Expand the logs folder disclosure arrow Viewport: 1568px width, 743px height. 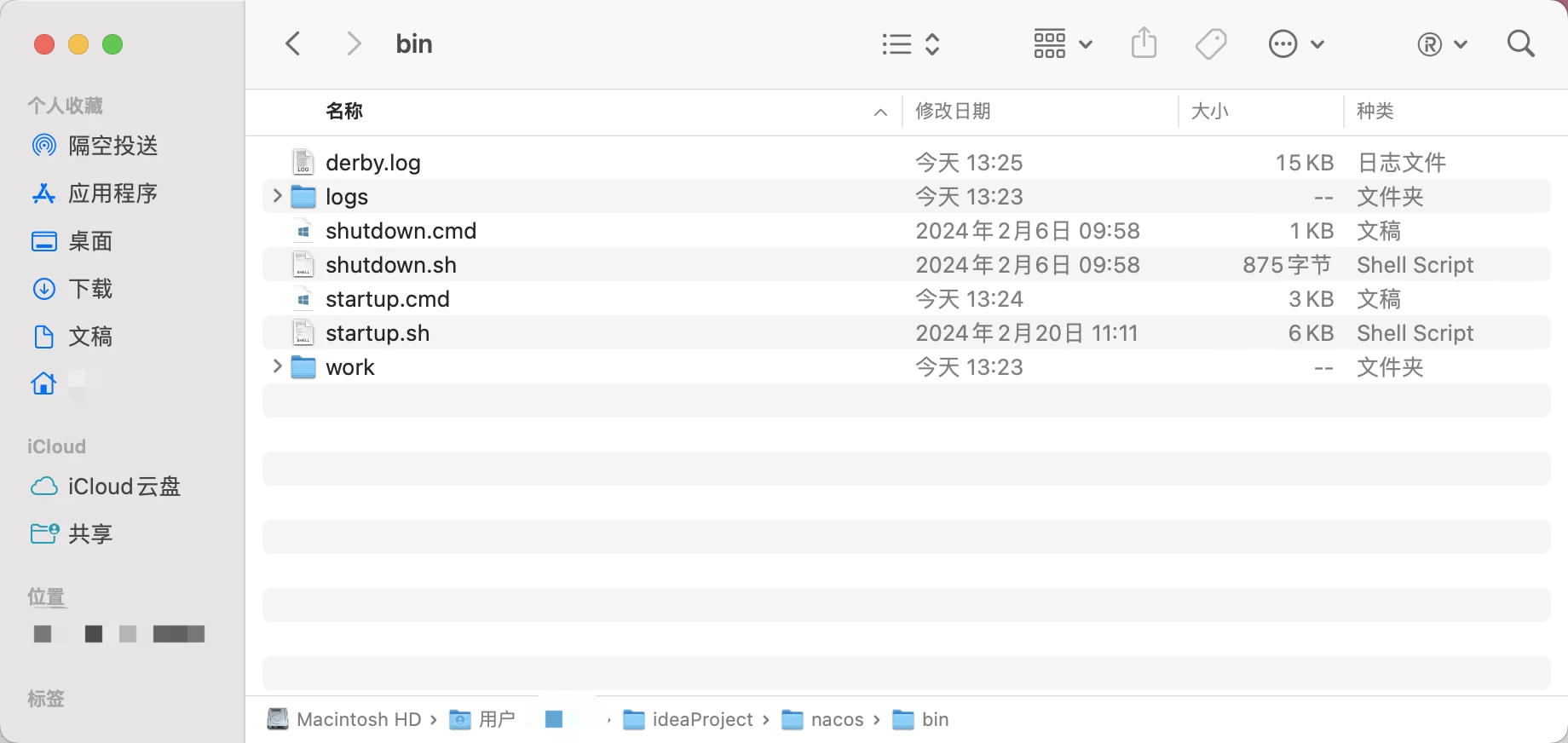[x=277, y=196]
